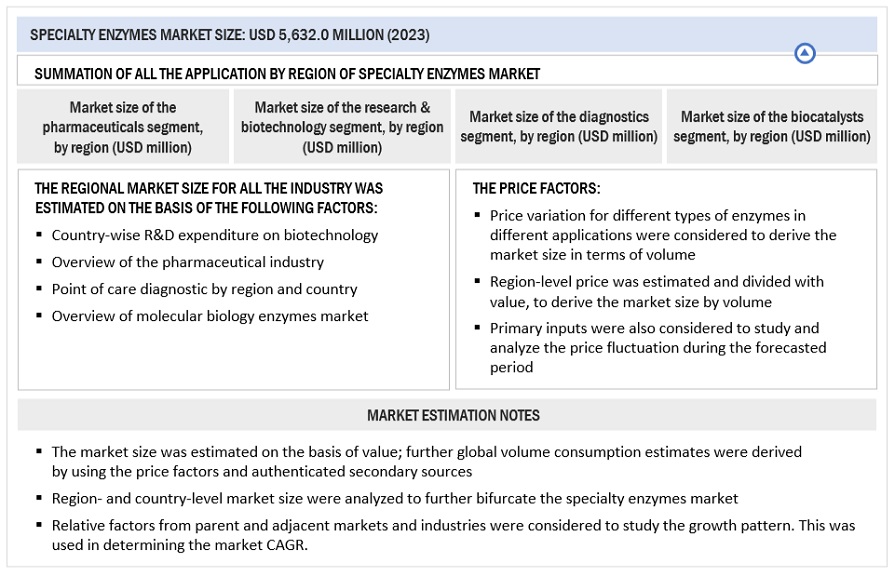Viewport: 895px width, 576px height.
Task: Open the pharmaceuticals segment market size box
Action: point(123,127)
